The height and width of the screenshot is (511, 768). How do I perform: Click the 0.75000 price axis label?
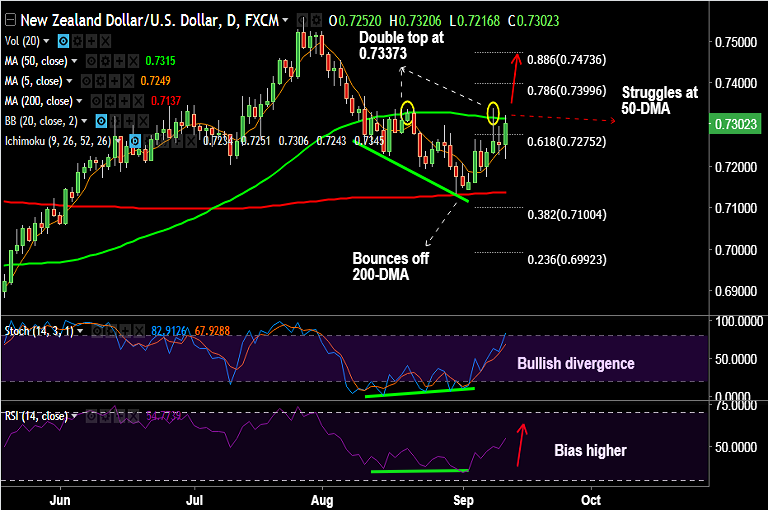[x=736, y=42]
